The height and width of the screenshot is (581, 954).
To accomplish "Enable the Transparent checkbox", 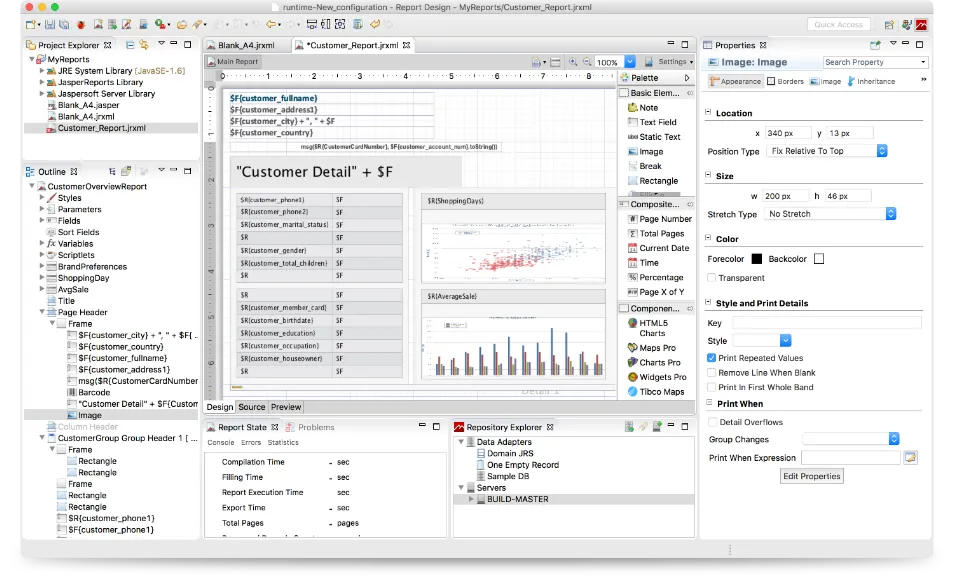I will click(x=712, y=278).
